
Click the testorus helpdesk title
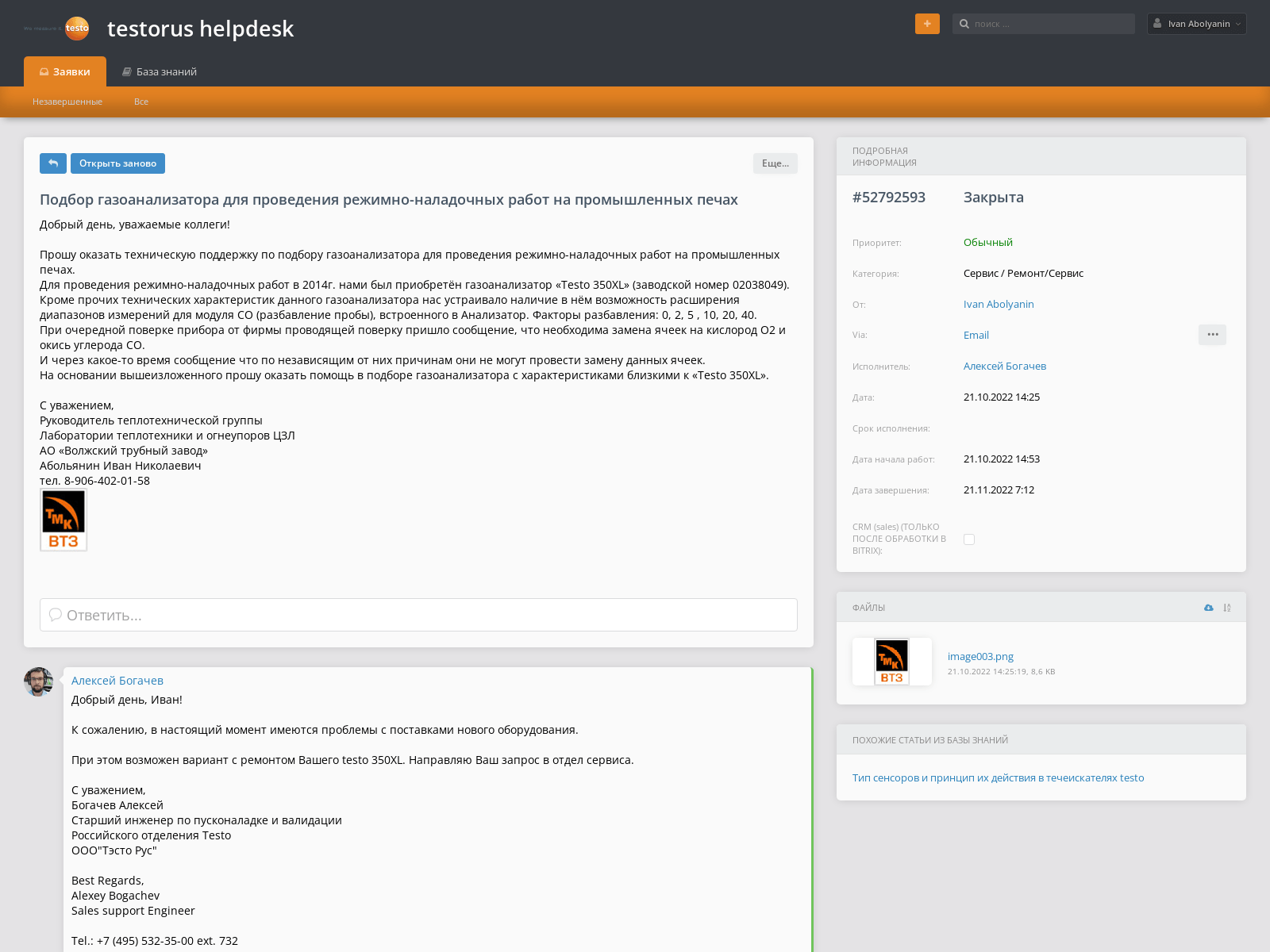pyautogui.click(x=201, y=29)
